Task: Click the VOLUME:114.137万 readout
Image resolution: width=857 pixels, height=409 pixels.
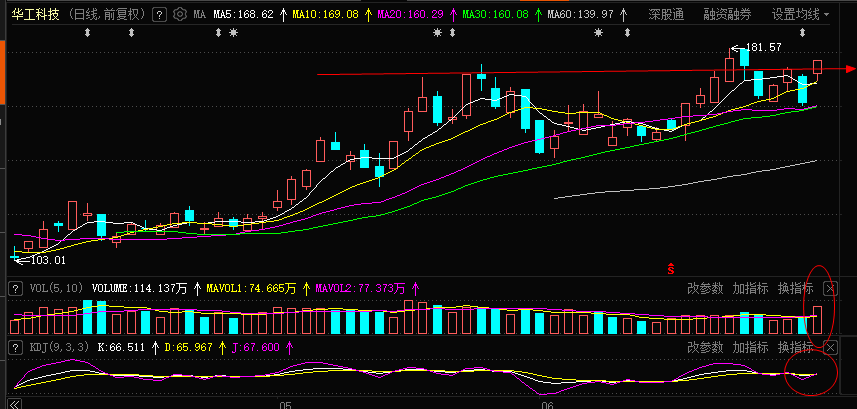Action: coord(139,288)
